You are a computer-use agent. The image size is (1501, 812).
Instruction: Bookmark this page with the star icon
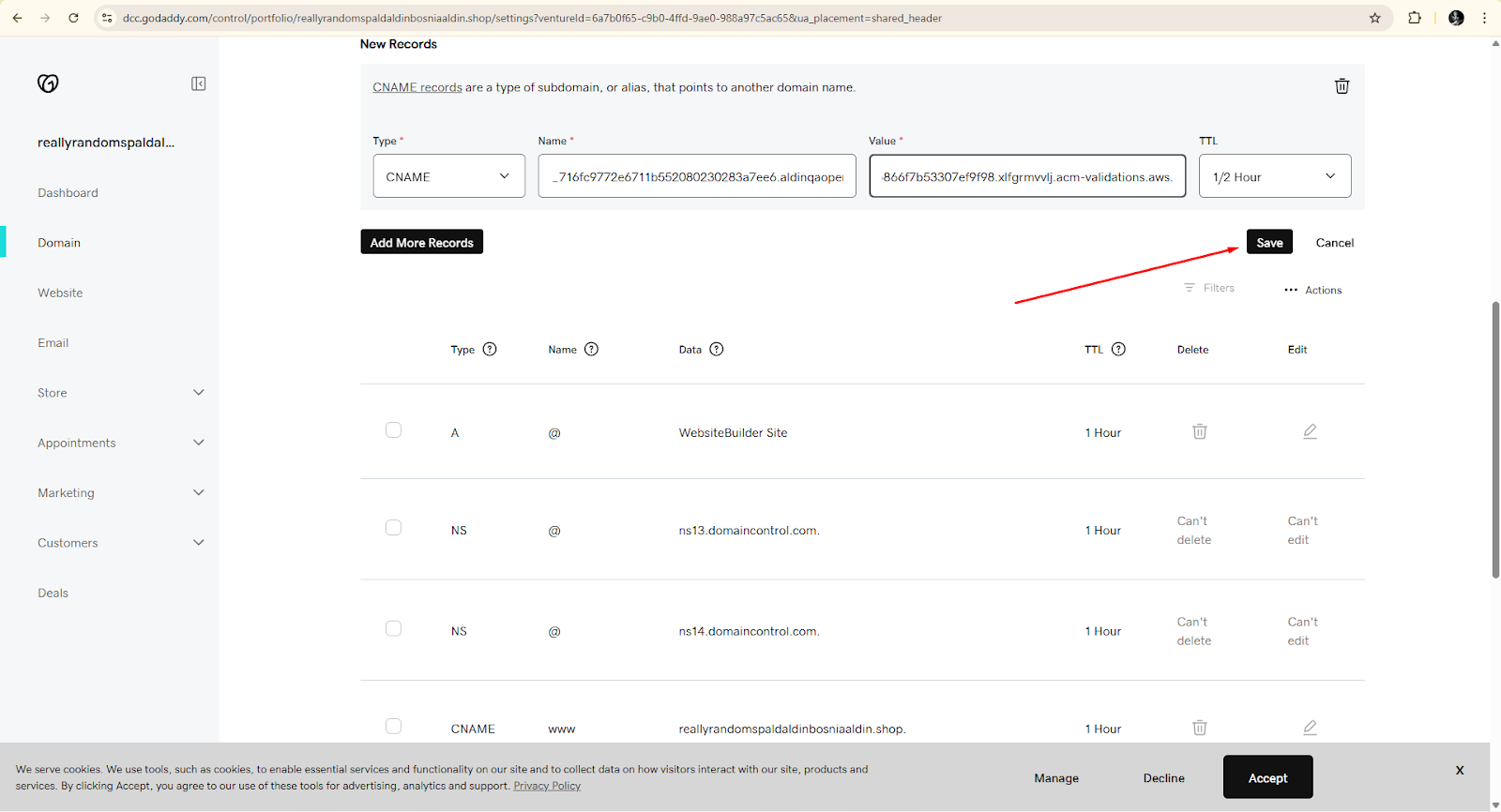point(1375,18)
